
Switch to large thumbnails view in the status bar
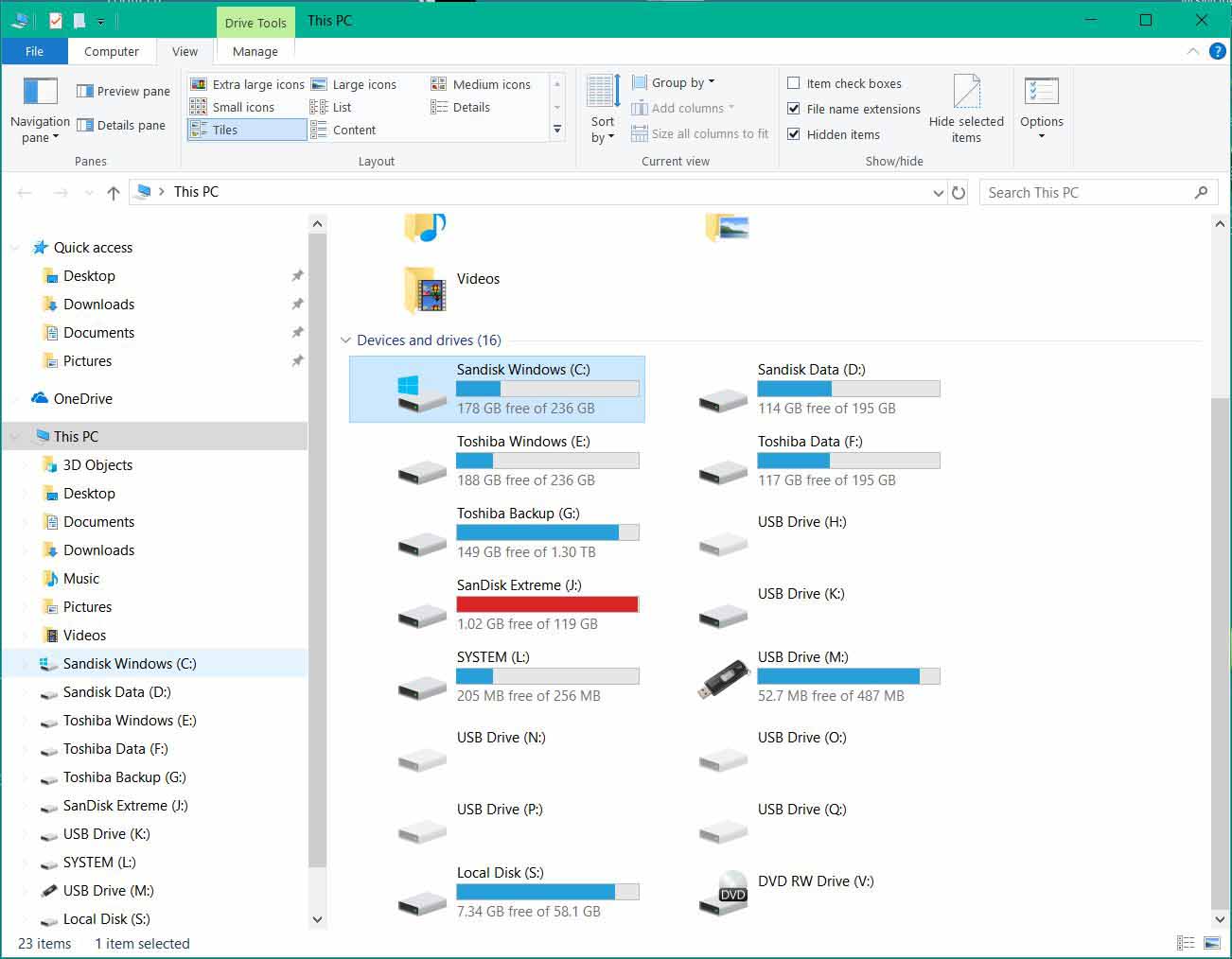point(1211,943)
